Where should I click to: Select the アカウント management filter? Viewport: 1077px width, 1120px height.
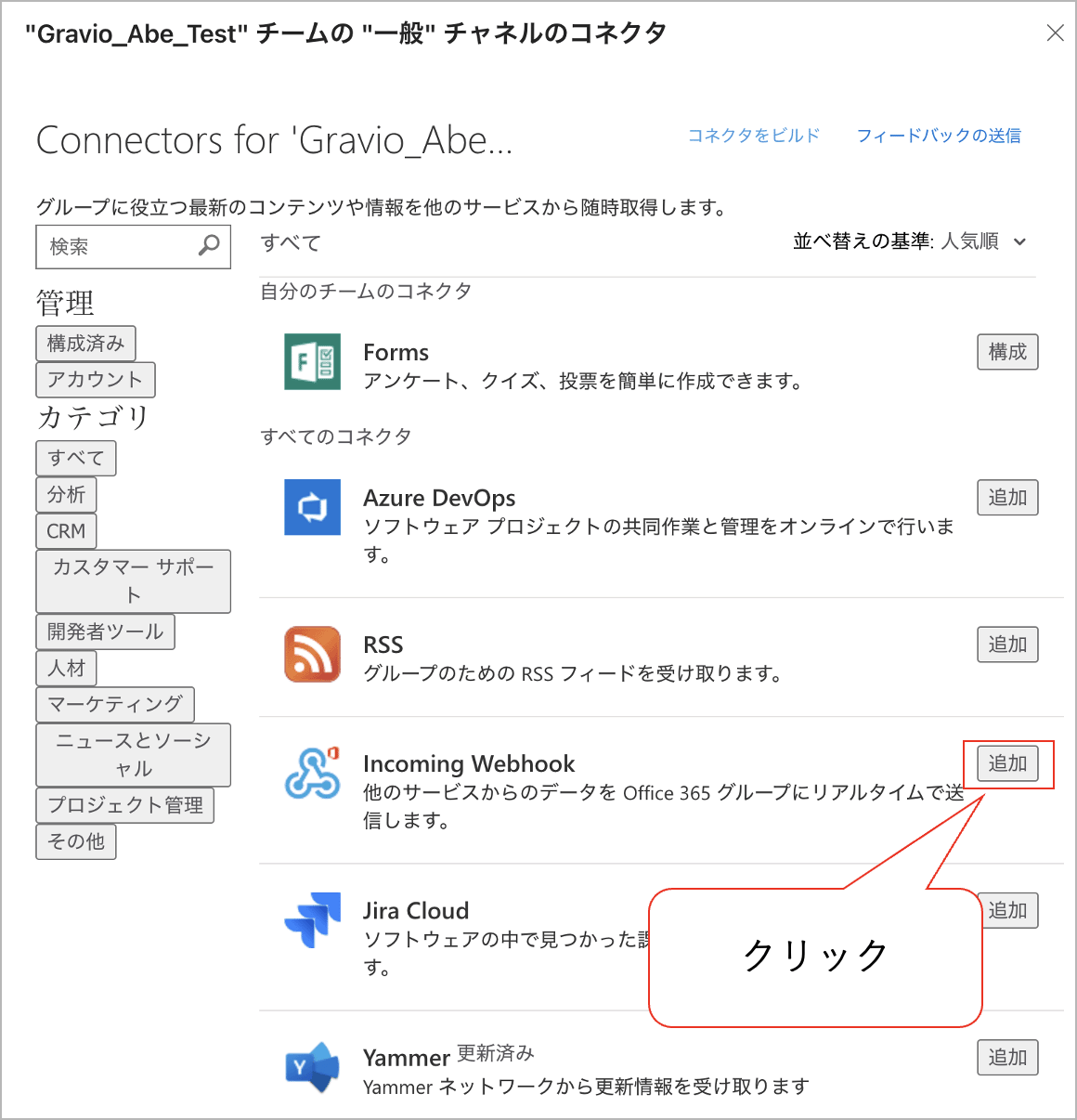point(96,380)
